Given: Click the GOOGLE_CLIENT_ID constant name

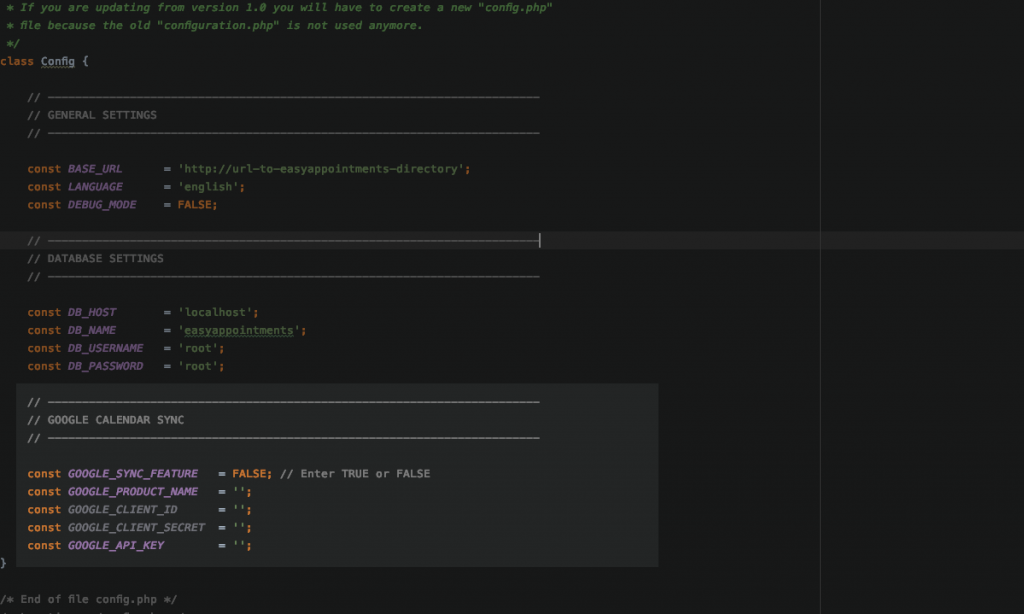Looking at the screenshot, I should click(122, 509).
